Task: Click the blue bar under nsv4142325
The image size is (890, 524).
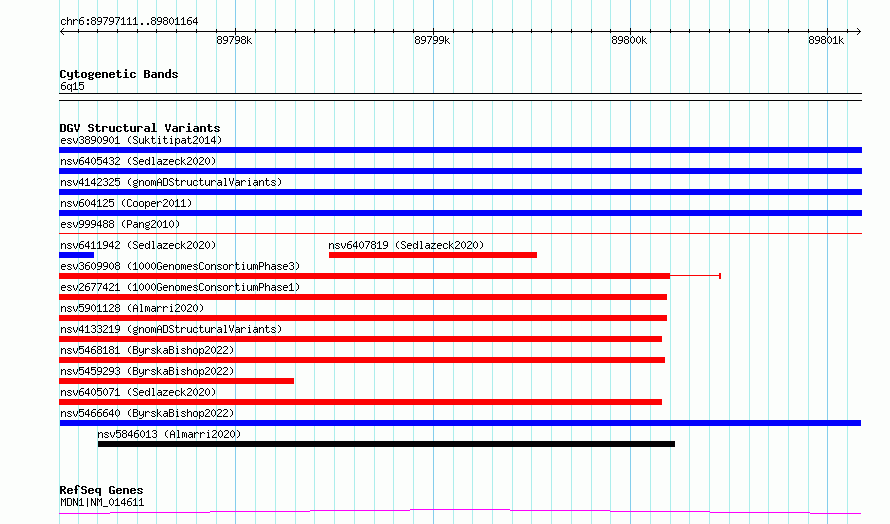Action: (x=460, y=192)
